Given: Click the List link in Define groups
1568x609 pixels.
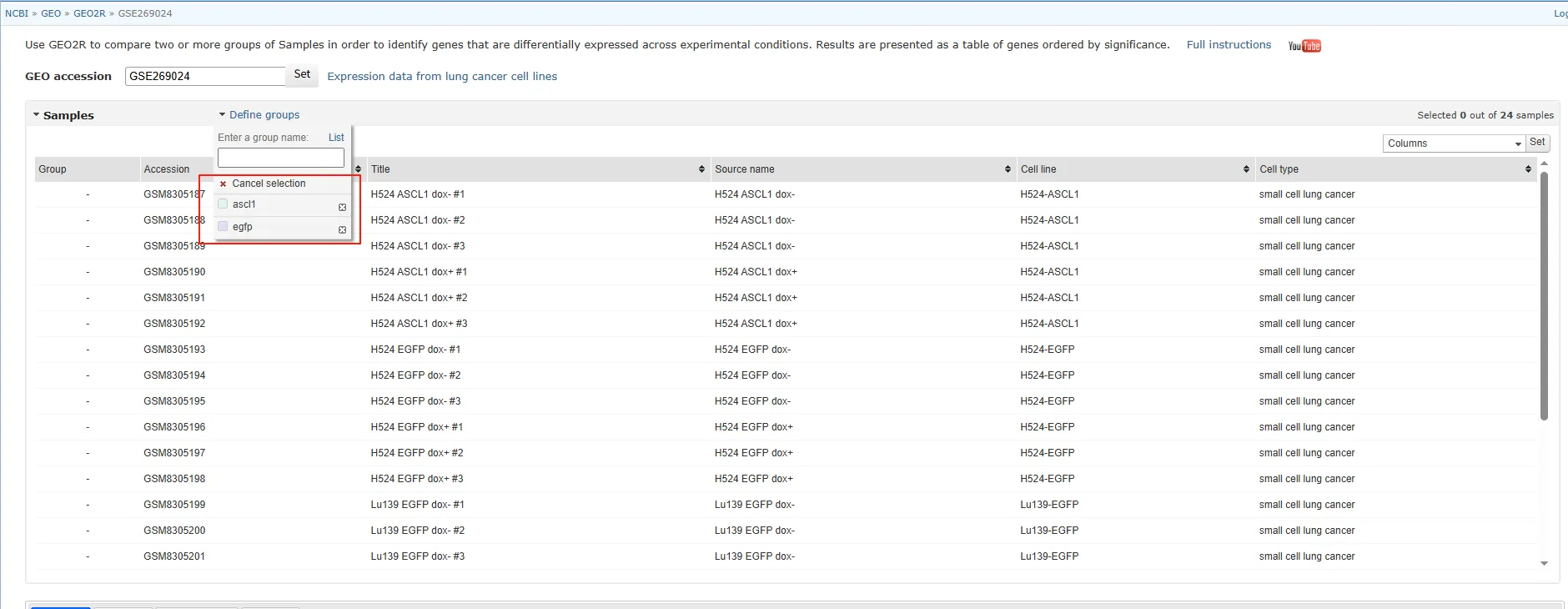Looking at the screenshot, I should (x=336, y=138).
